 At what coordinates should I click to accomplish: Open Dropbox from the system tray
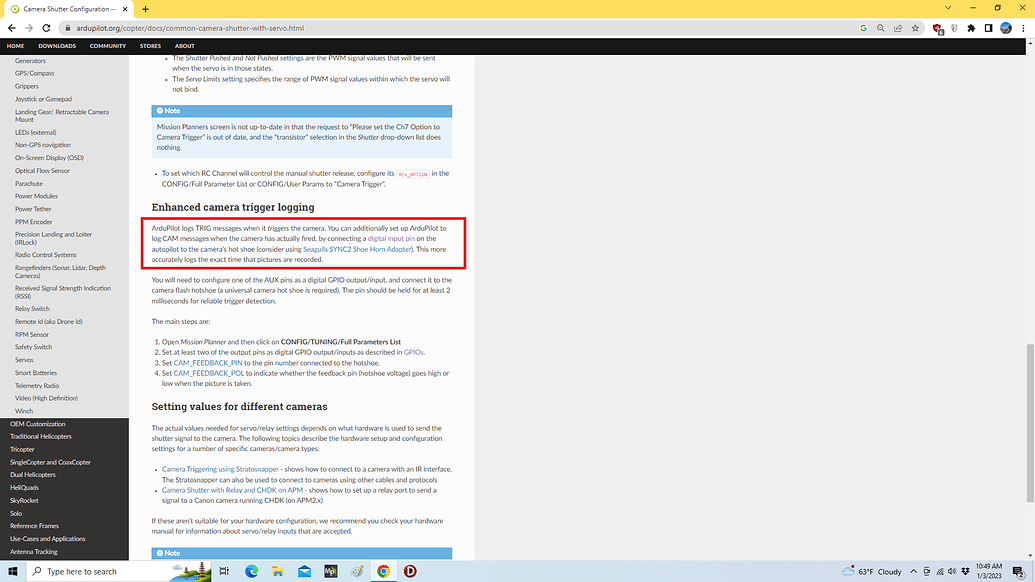click(x=965, y=571)
